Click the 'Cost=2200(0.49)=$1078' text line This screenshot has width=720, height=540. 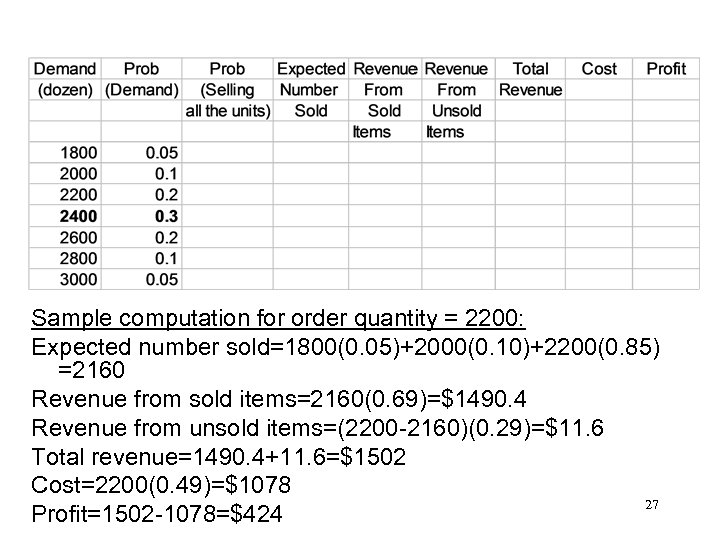click(x=160, y=487)
